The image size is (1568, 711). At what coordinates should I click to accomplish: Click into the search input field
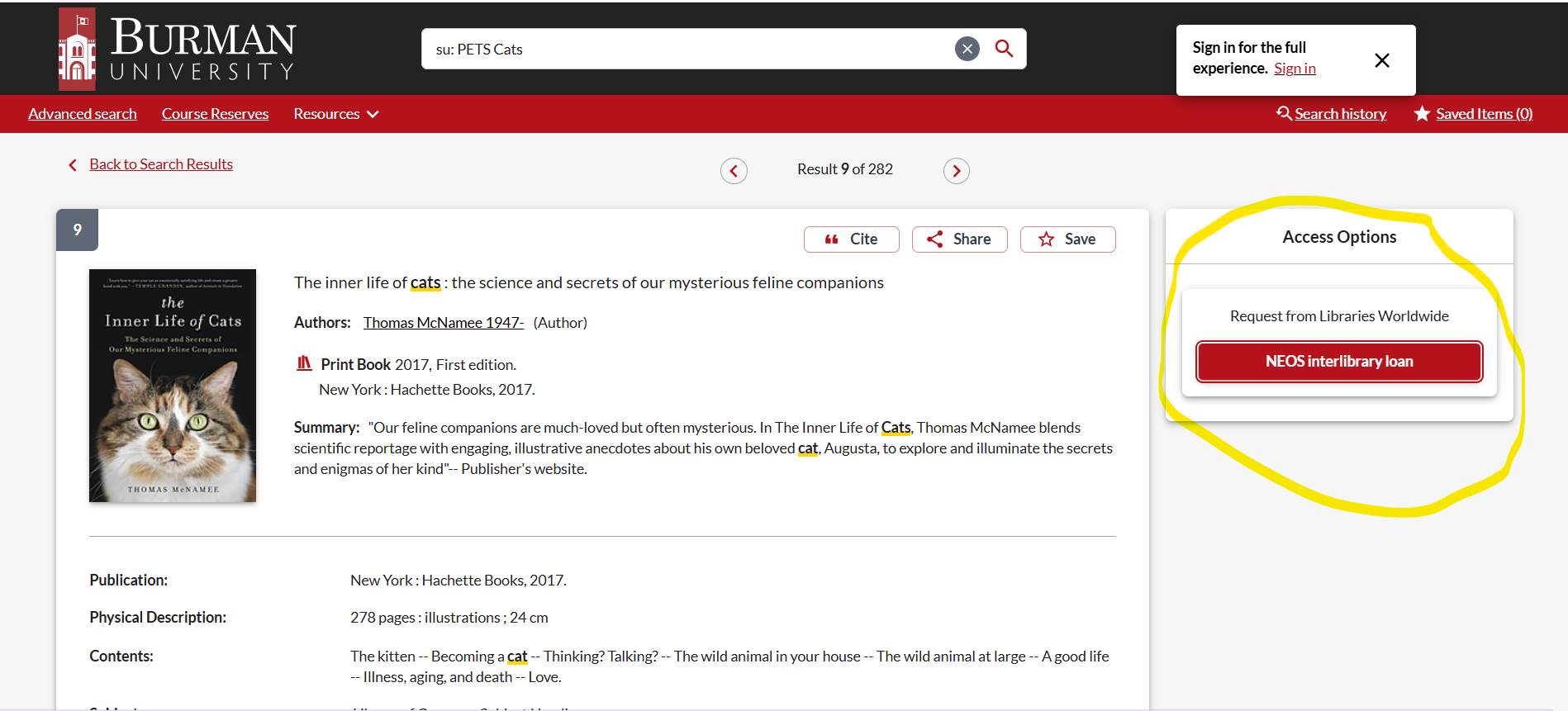click(x=686, y=50)
